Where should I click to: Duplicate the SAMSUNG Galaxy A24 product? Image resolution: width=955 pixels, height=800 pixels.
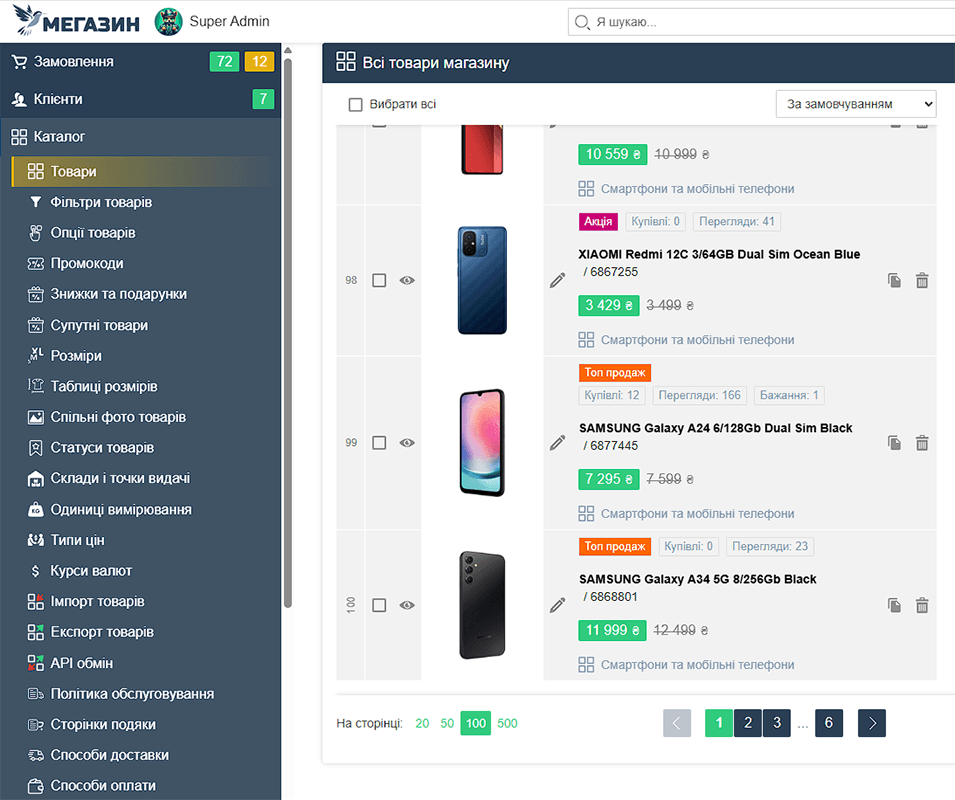tap(894, 443)
